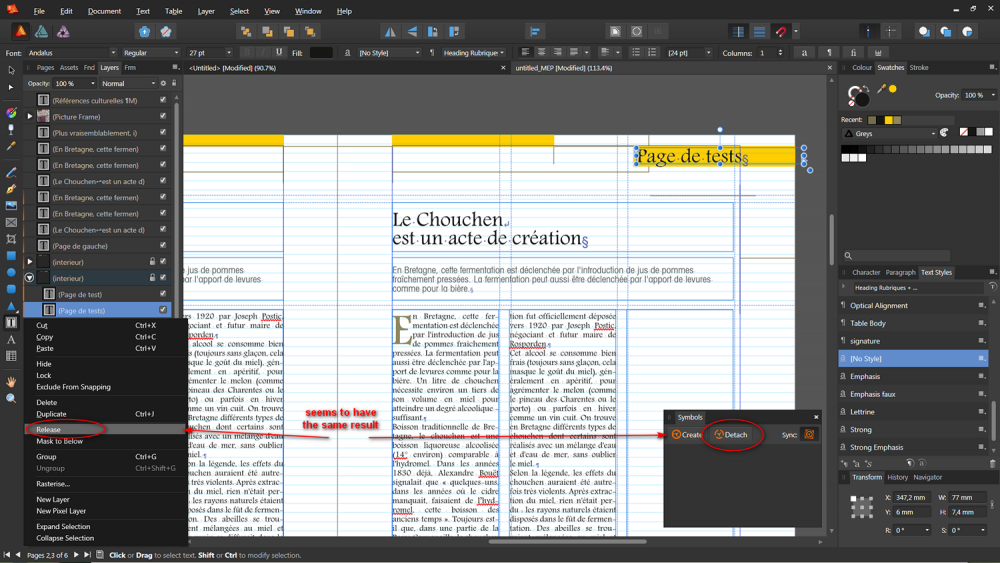
Task: Select the Crop tool in the toolbar
Action: click(12, 239)
